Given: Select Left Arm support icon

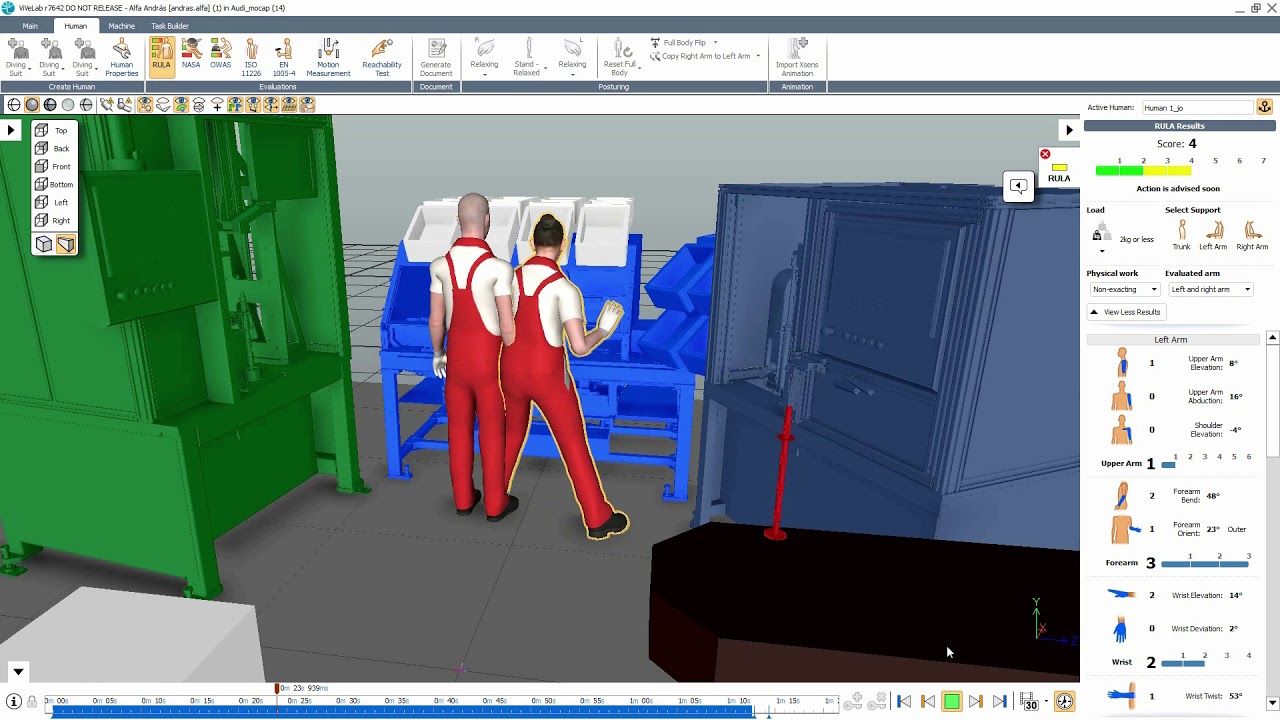Looking at the screenshot, I should [1213, 236].
